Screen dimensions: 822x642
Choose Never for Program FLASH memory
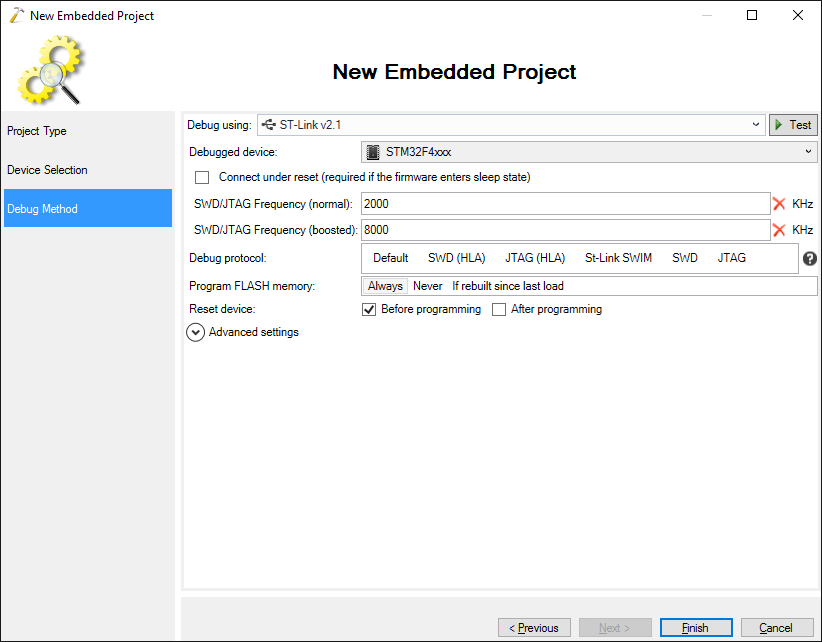(428, 286)
